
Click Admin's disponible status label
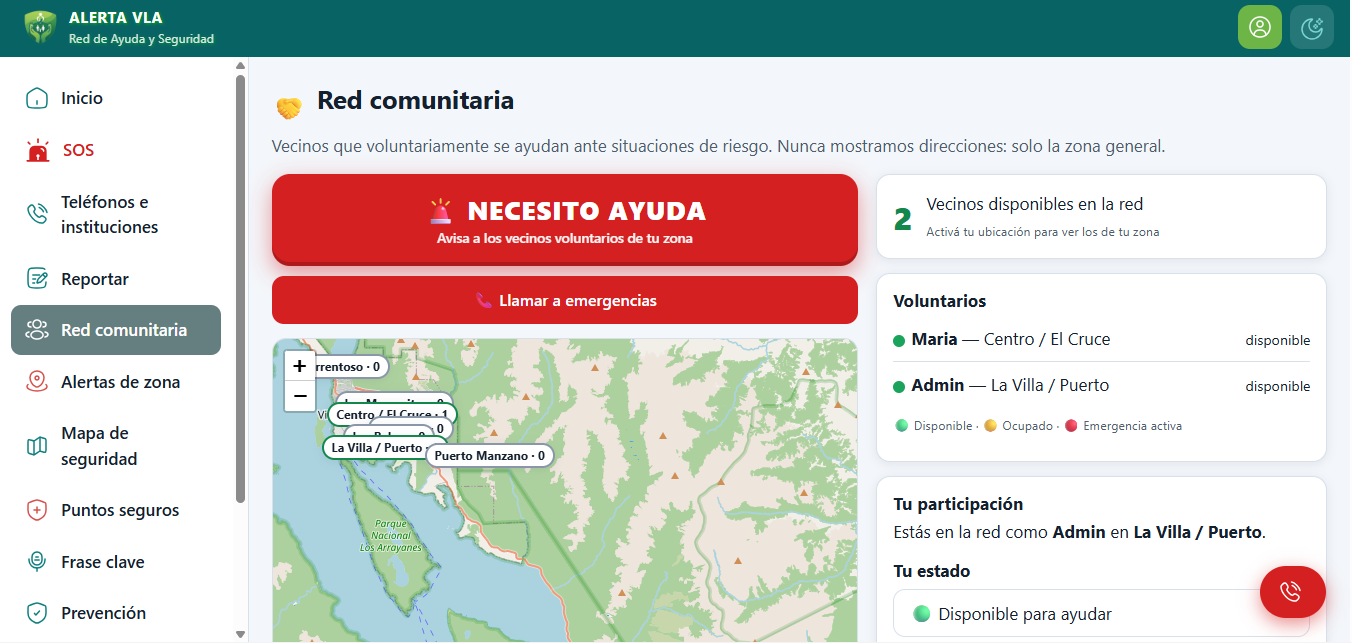point(1277,386)
